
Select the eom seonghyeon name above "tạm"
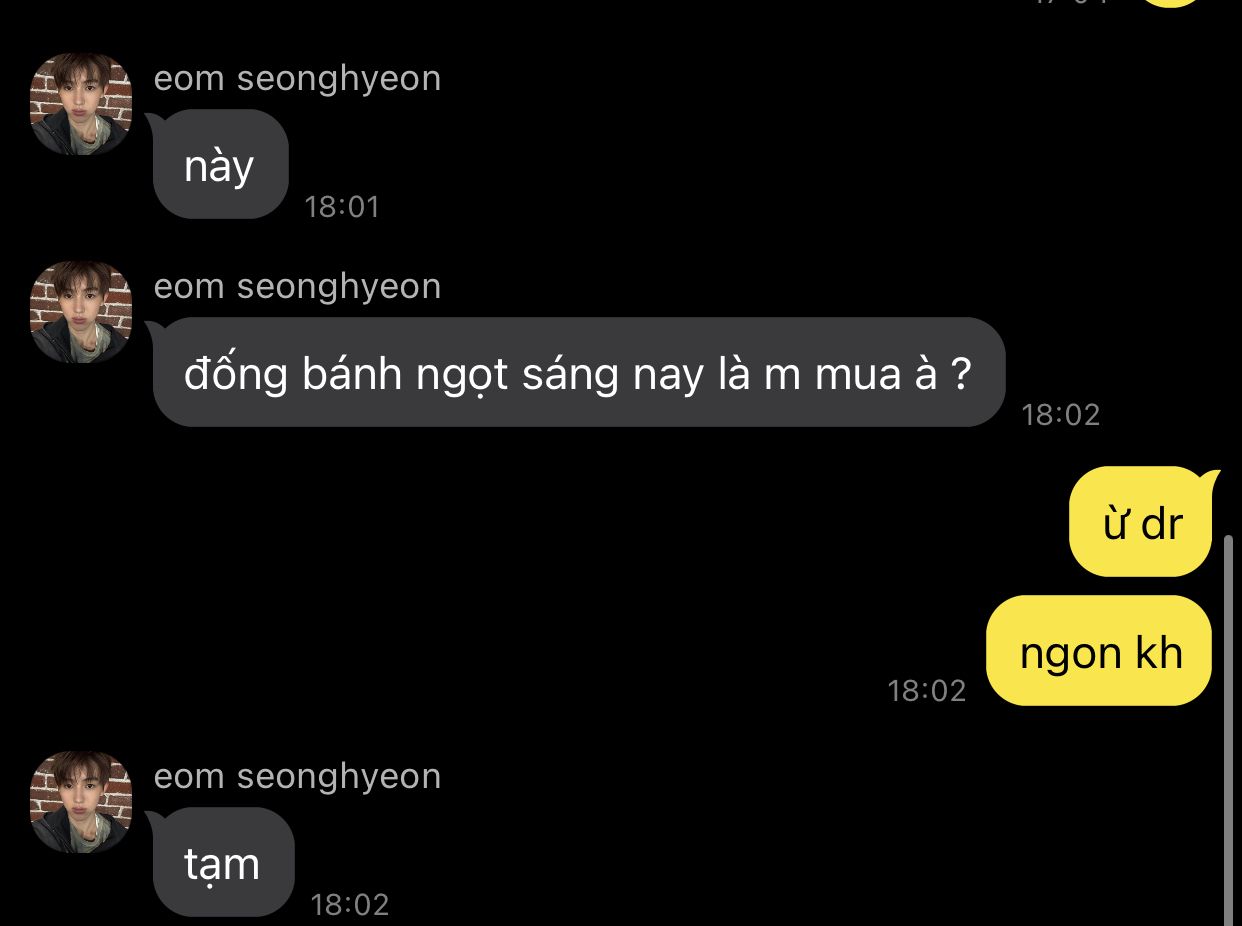click(x=297, y=776)
